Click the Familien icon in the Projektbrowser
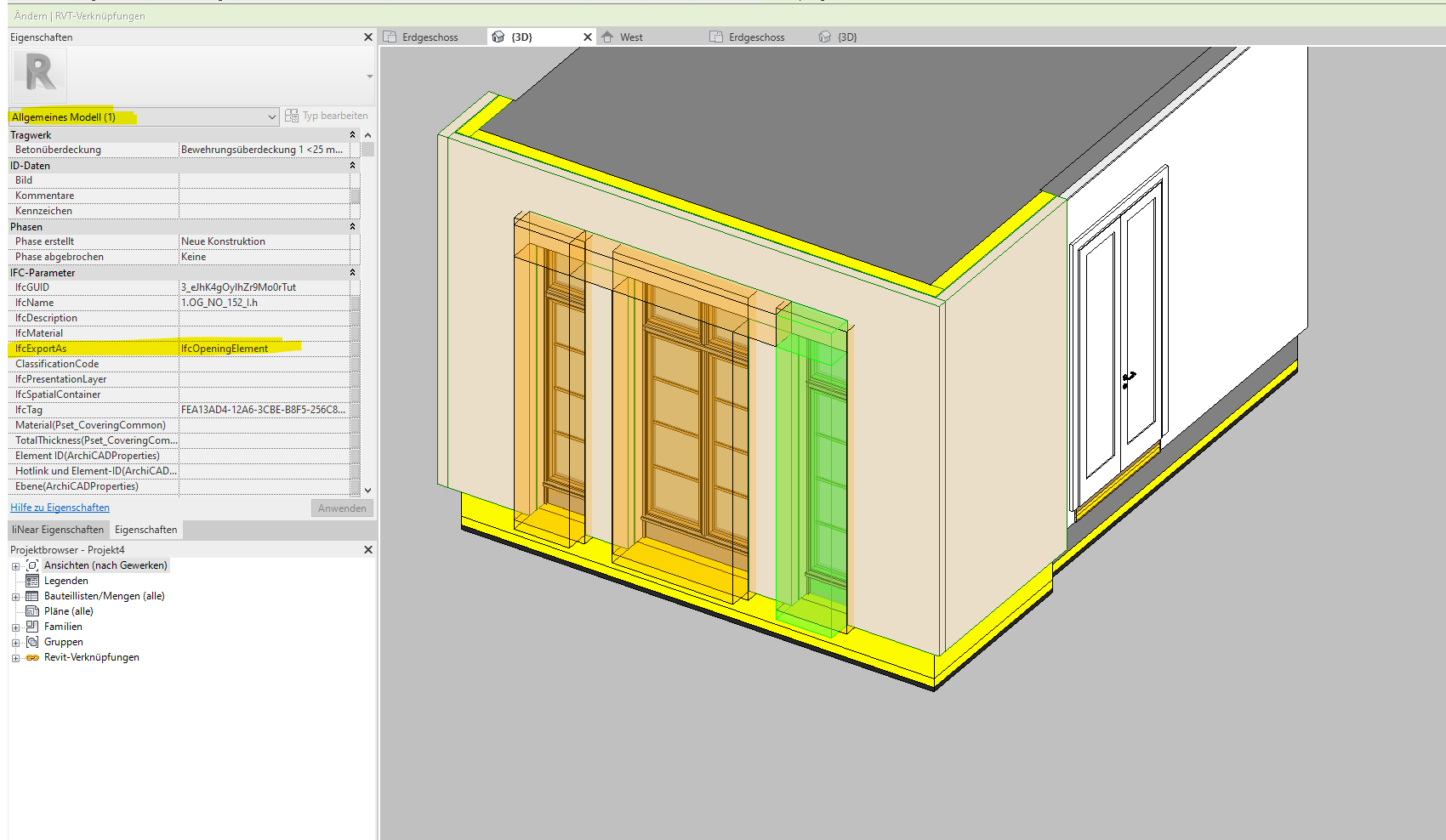Viewport: 1446px width, 840px height. click(31, 627)
